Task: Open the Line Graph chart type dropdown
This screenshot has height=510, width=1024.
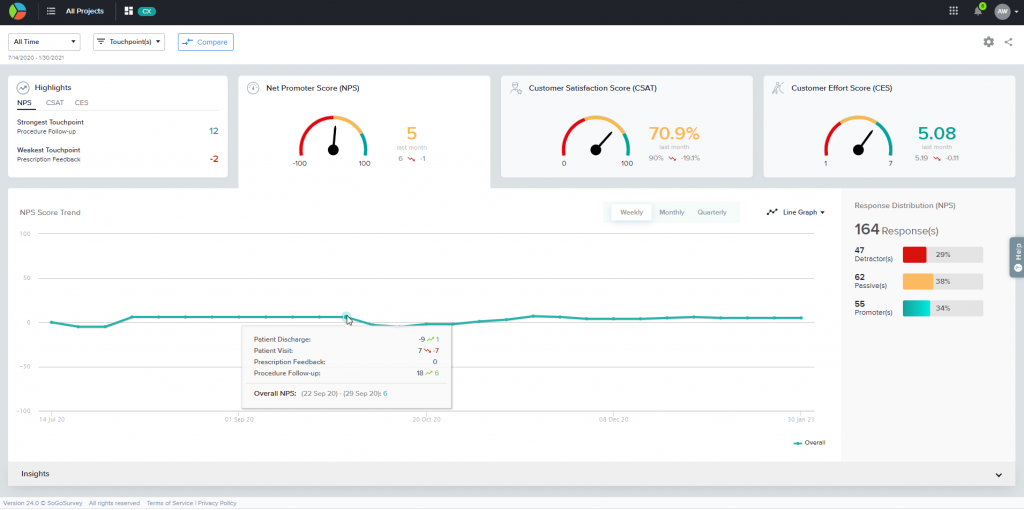Action: click(796, 212)
